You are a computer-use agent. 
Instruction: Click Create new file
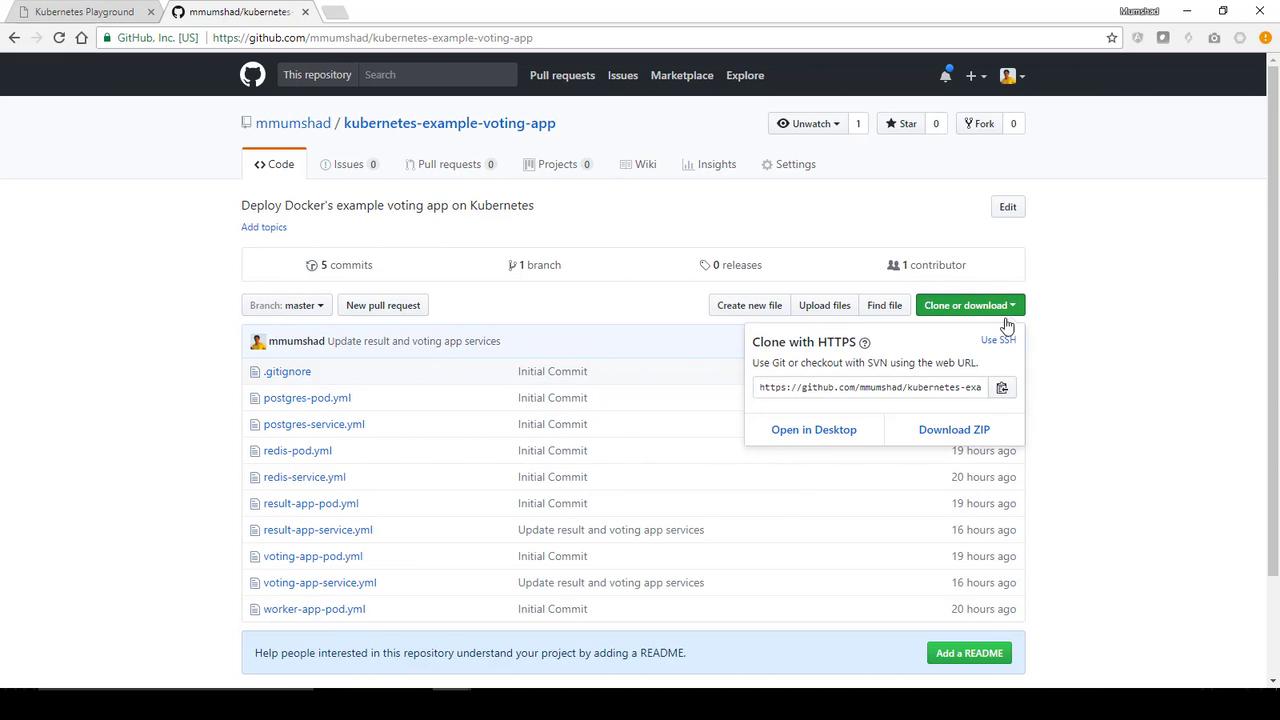[x=749, y=305]
